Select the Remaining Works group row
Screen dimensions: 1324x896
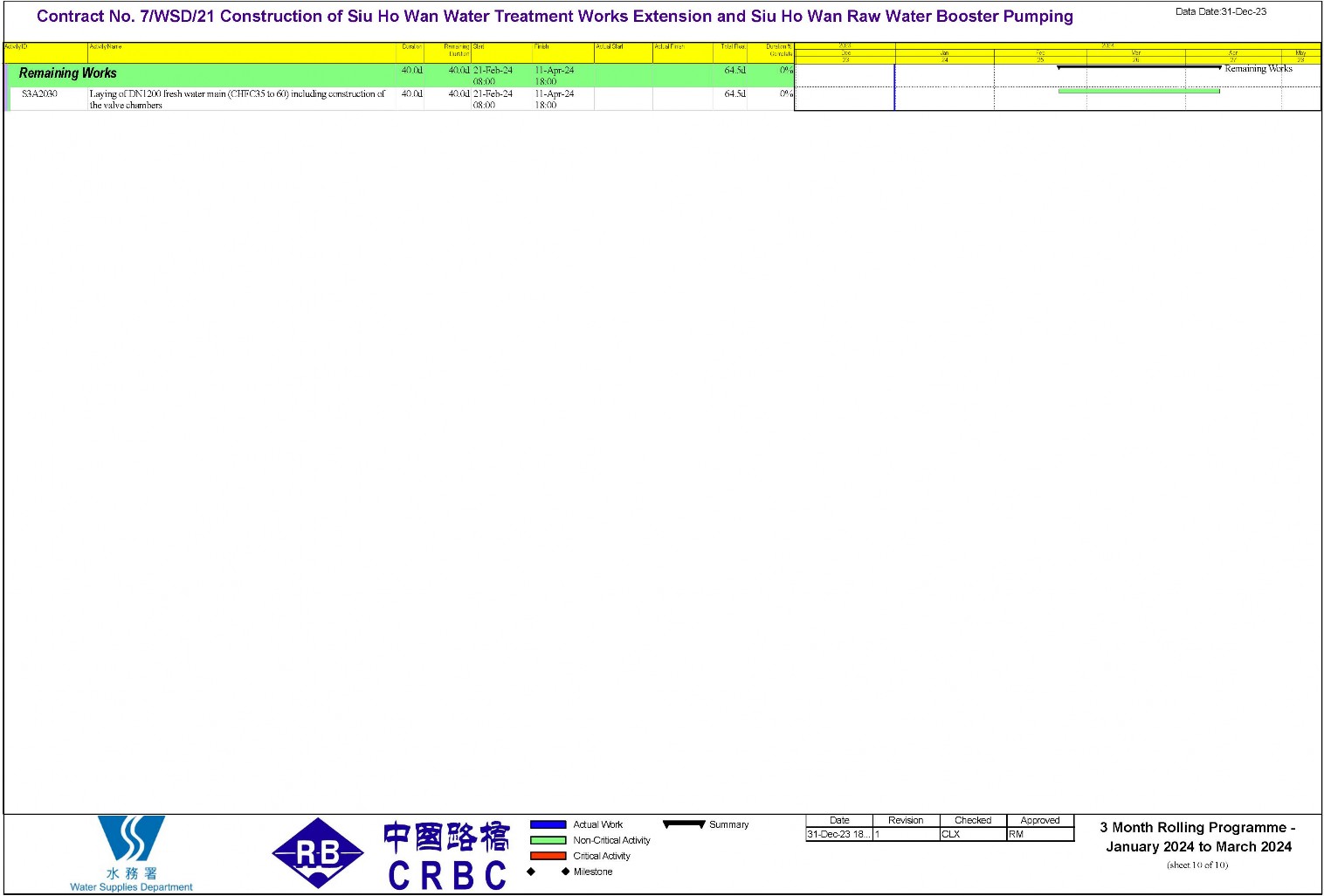pyautogui.click(x=399, y=75)
